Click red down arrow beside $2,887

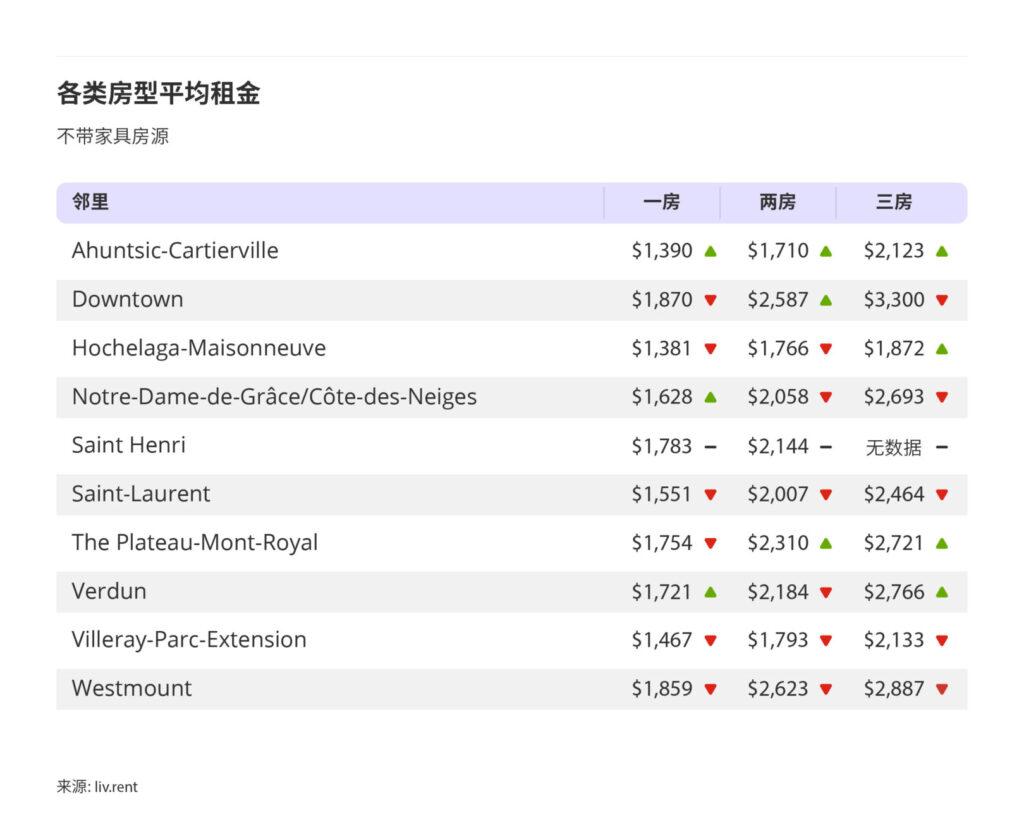[942, 689]
